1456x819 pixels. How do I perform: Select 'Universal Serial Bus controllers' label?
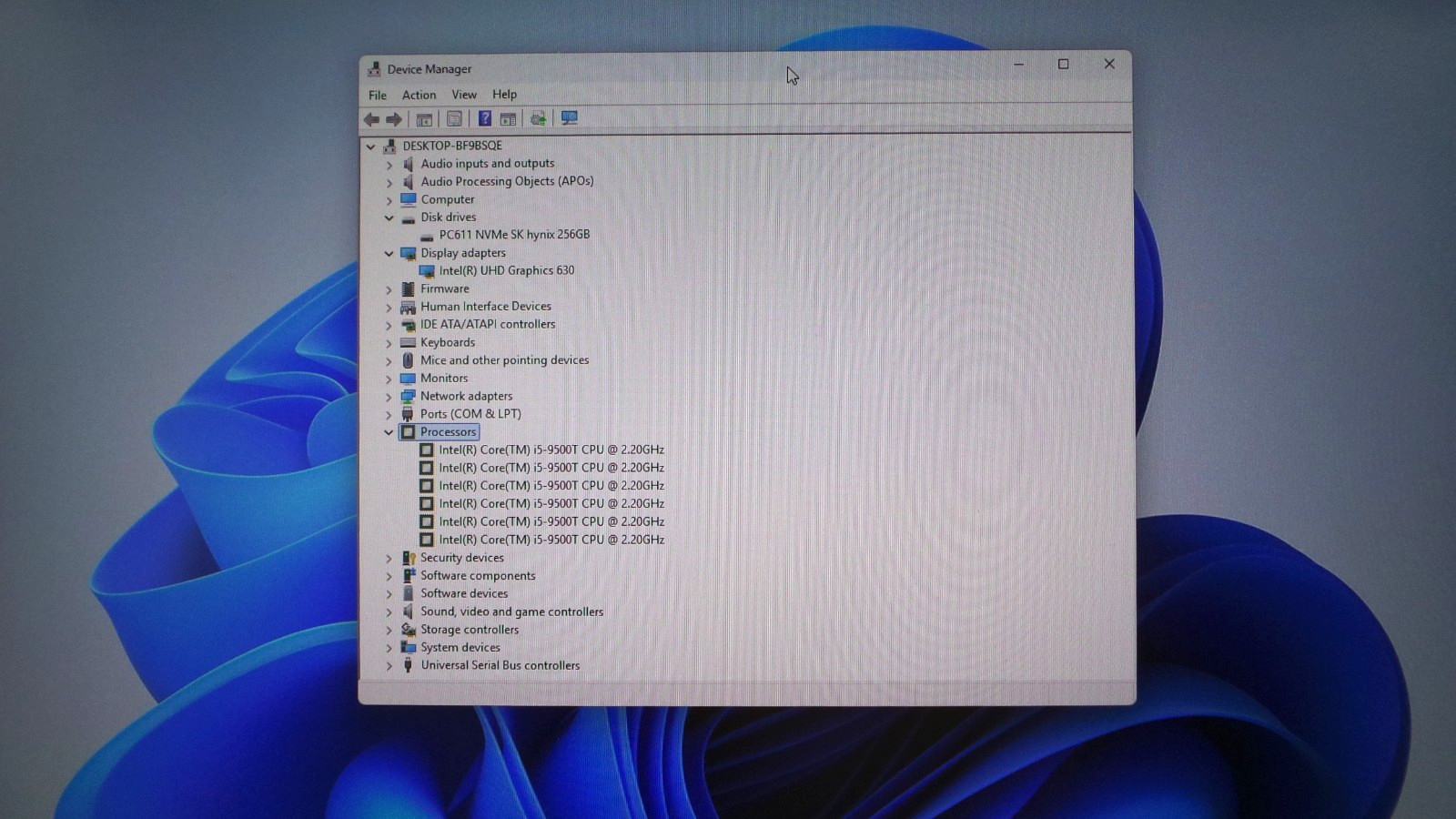[x=500, y=665]
